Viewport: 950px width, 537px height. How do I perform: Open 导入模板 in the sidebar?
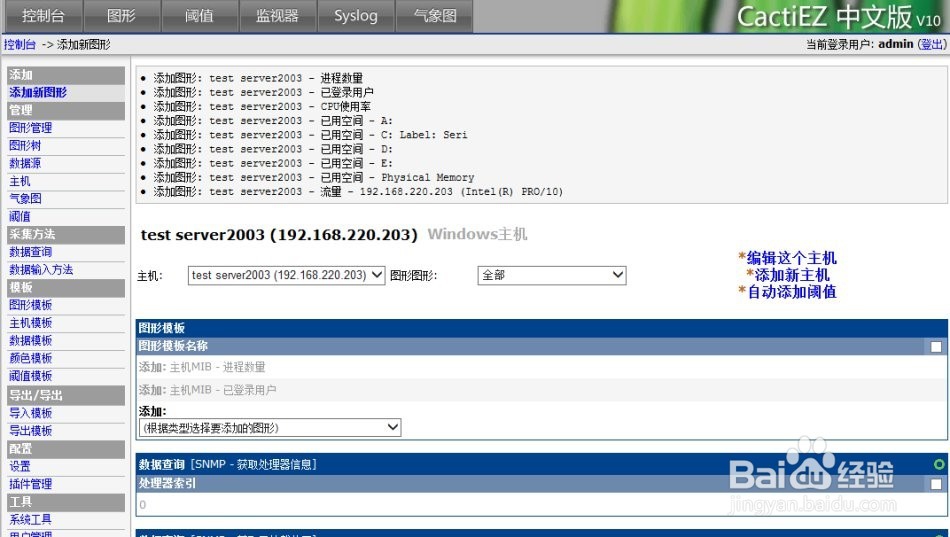point(30,413)
